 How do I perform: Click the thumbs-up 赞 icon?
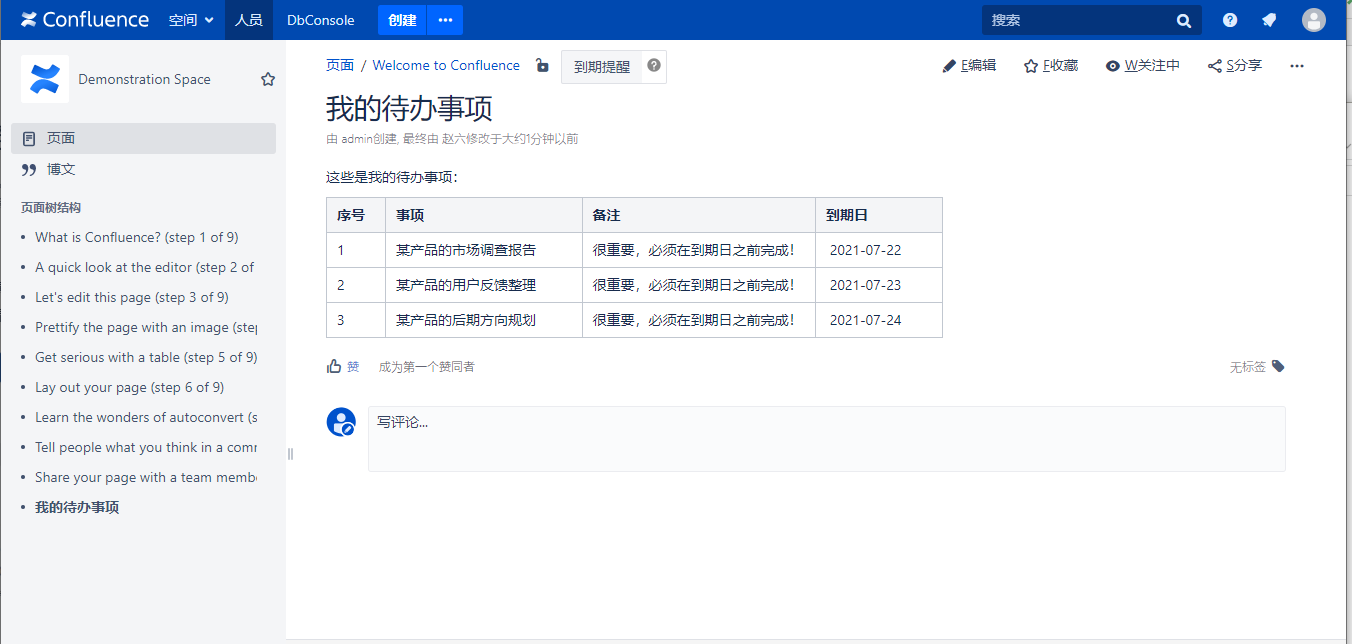click(x=334, y=367)
